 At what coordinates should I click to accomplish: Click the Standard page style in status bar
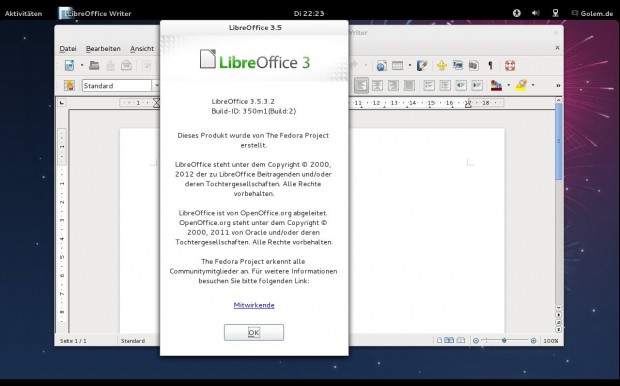click(133, 341)
